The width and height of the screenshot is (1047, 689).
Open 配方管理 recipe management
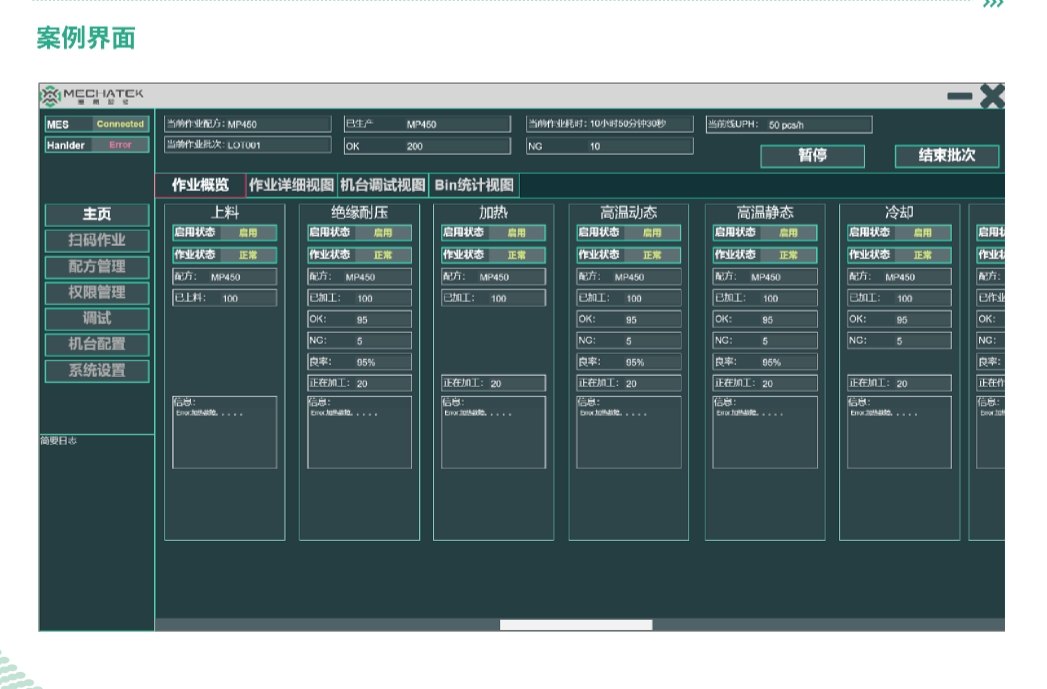96,267
